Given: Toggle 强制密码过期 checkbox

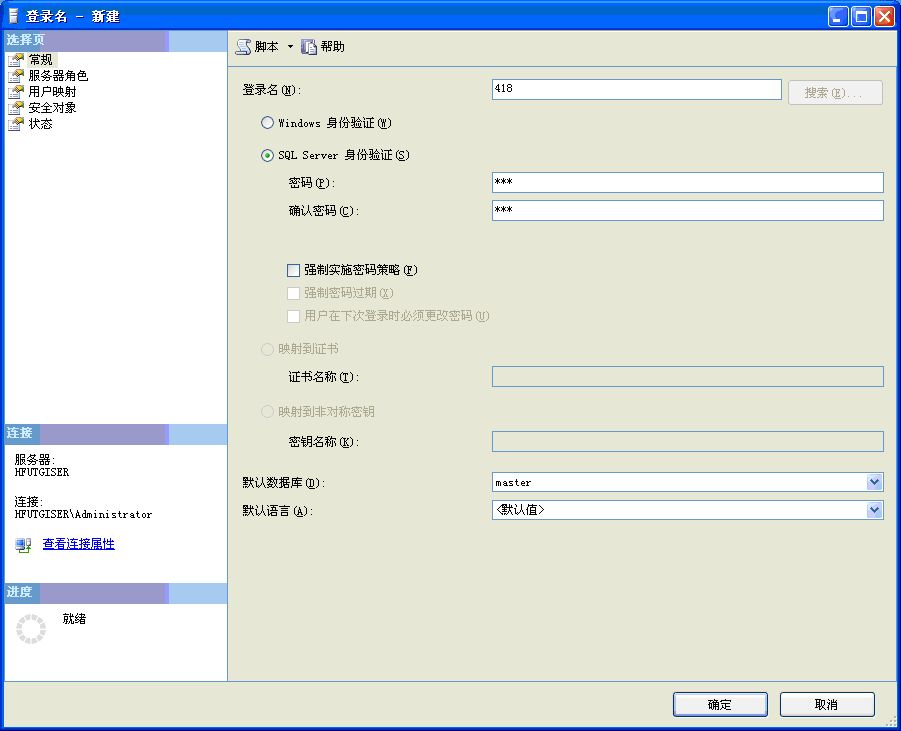Looking at the screenshot, I should tap(294, 293).
